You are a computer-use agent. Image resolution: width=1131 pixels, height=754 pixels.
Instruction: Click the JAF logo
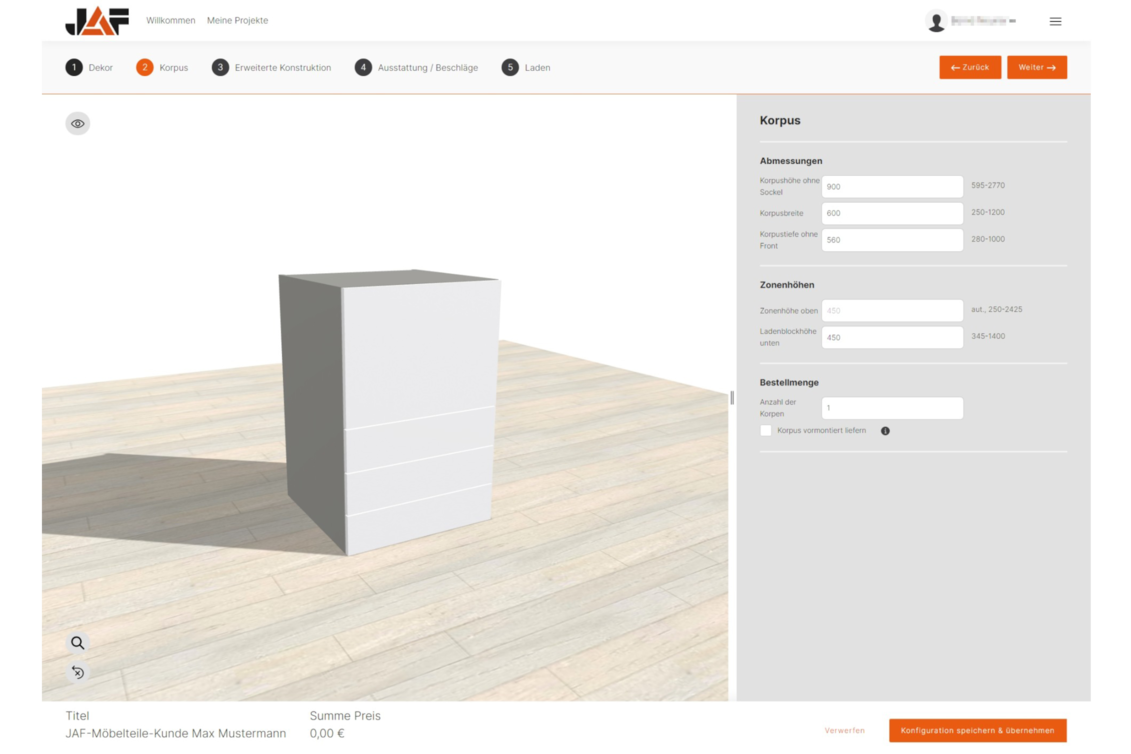97,21
